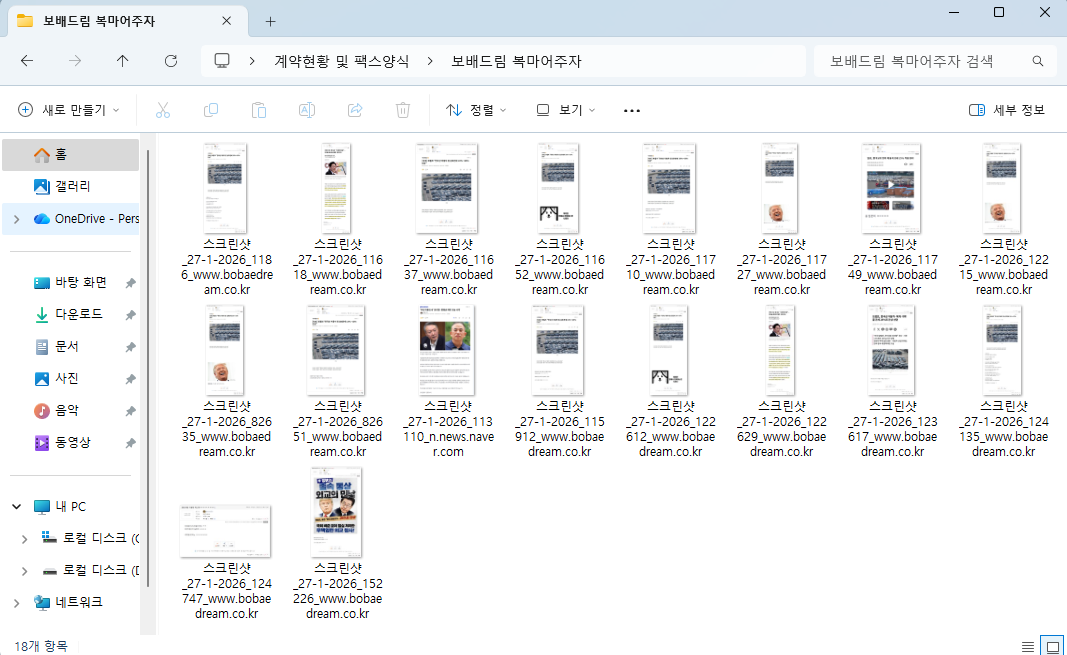Go up one folder level

click(x=123, y=61)
